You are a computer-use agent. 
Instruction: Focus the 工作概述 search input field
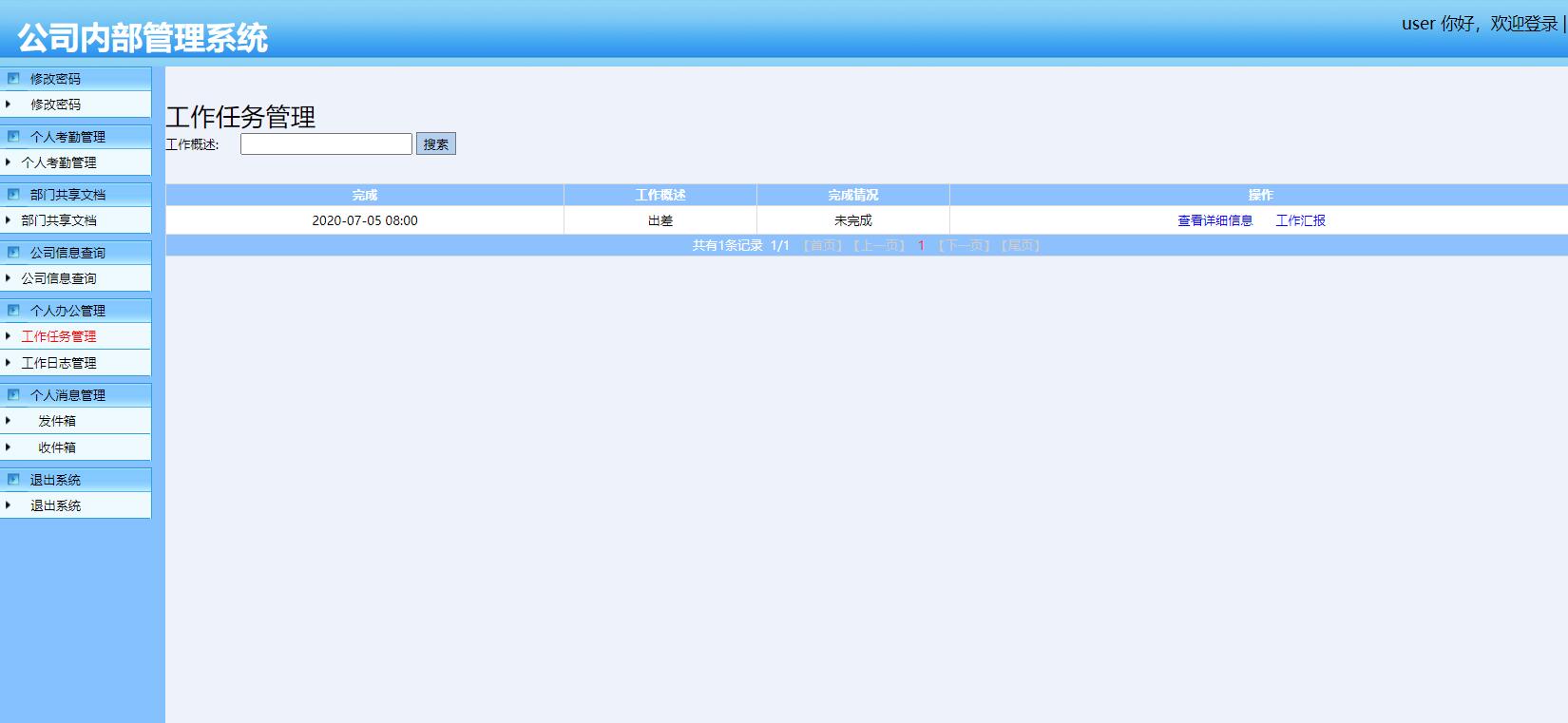[326, 143]
